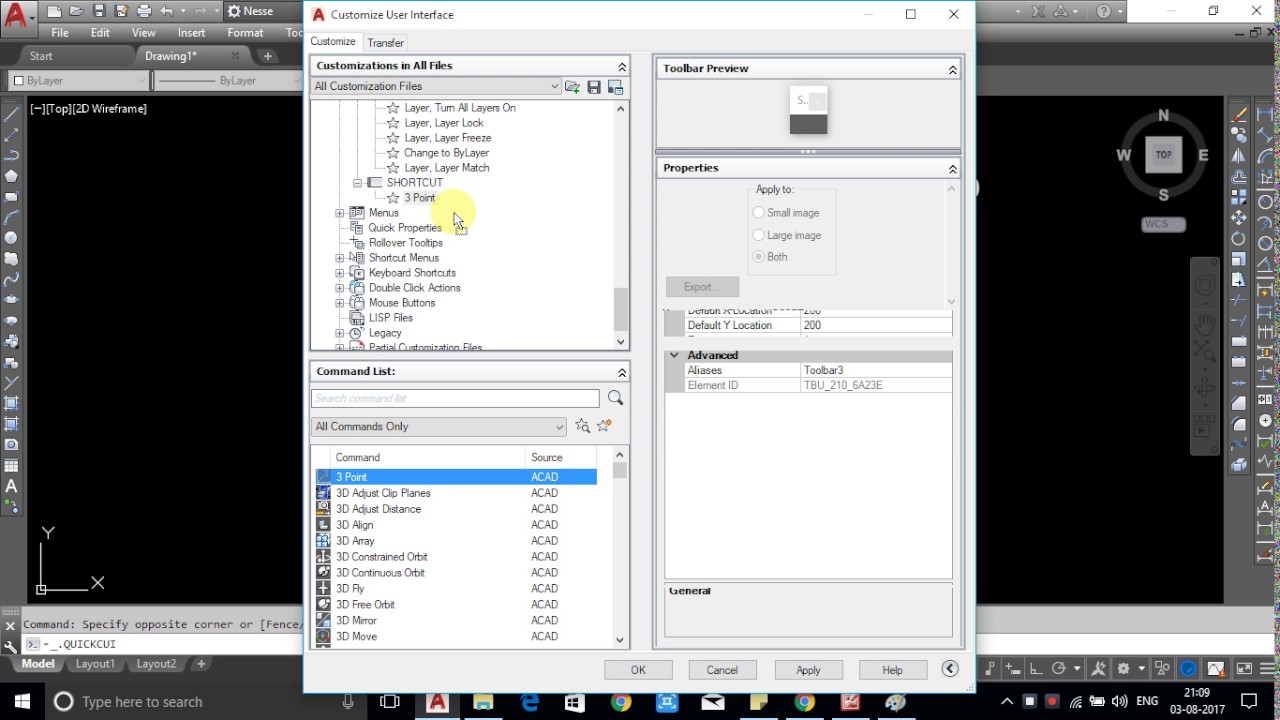Click the find command star-magnifier icon

coord(583,426)
